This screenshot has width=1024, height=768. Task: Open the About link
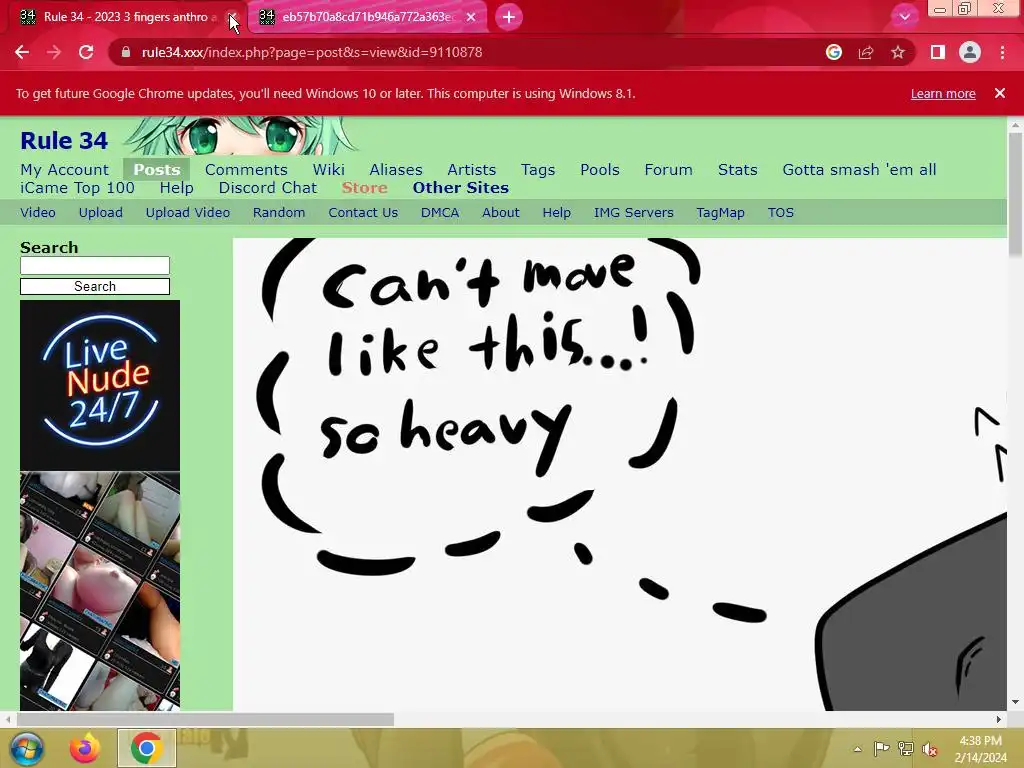pyautogui.click(x=501, y=213)
